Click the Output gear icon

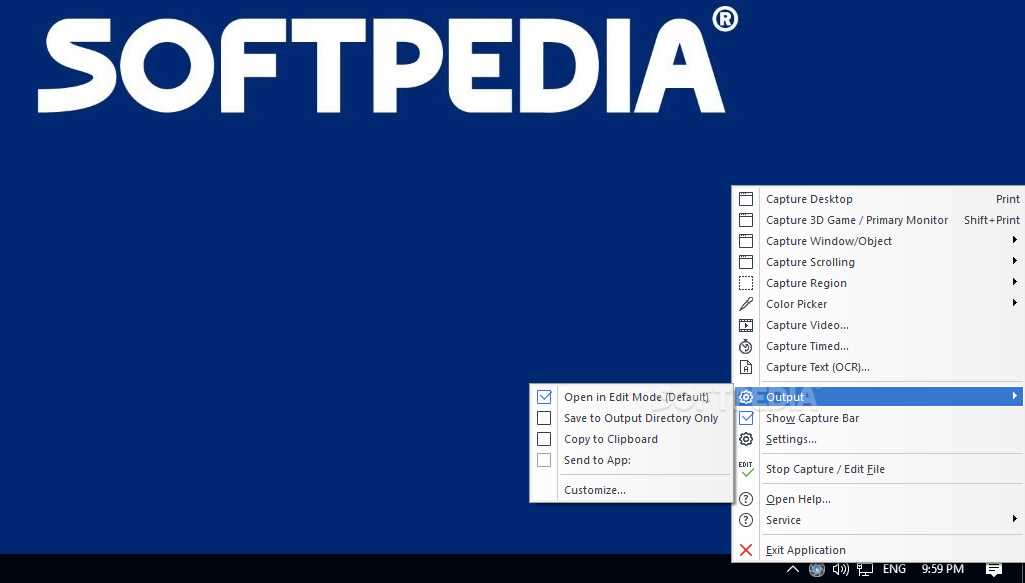click(x=745, y=397)
